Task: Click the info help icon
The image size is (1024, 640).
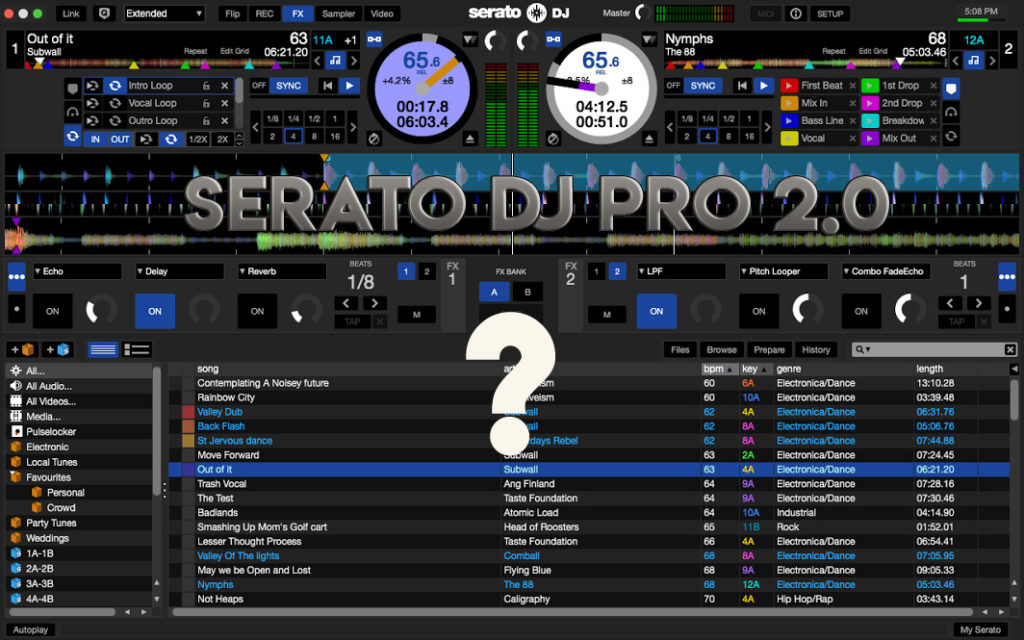Action: 795,13
